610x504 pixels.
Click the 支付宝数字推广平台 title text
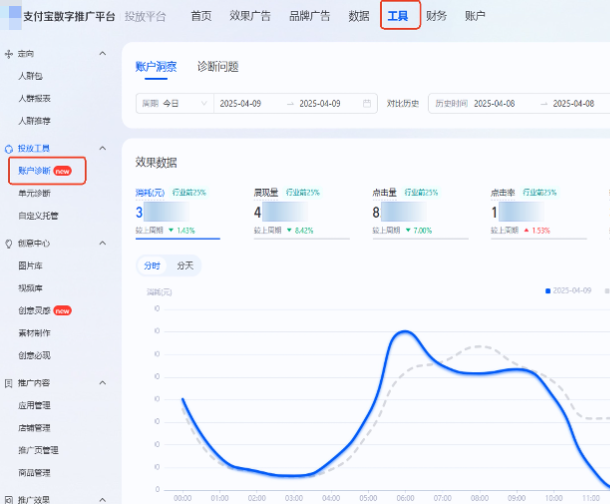click(x=69, y=17)
